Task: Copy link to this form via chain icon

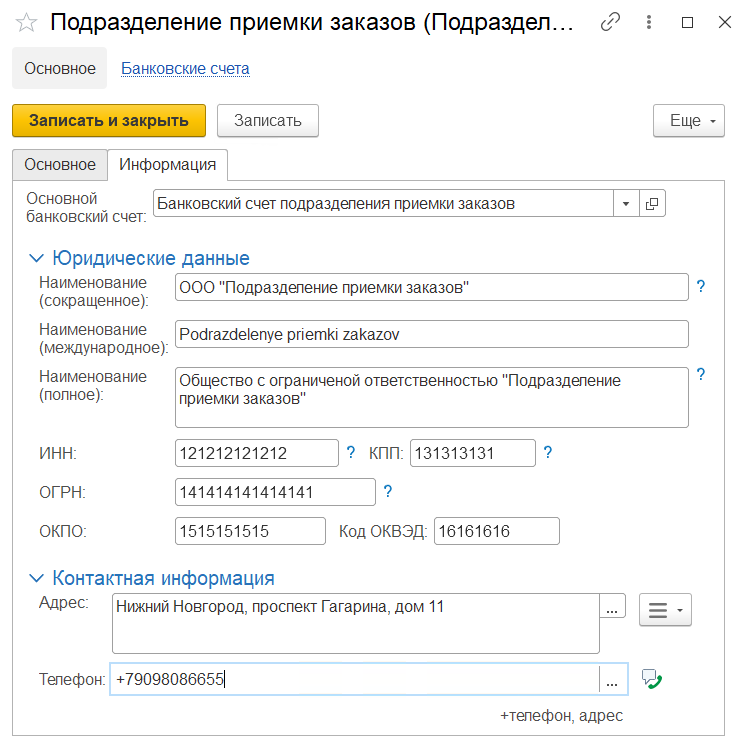Action: pyautogui.click(x=609, y=23)
